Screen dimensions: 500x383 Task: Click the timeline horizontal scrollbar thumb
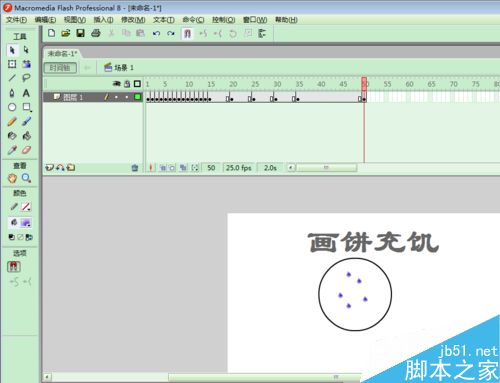(x=326, y=167)
